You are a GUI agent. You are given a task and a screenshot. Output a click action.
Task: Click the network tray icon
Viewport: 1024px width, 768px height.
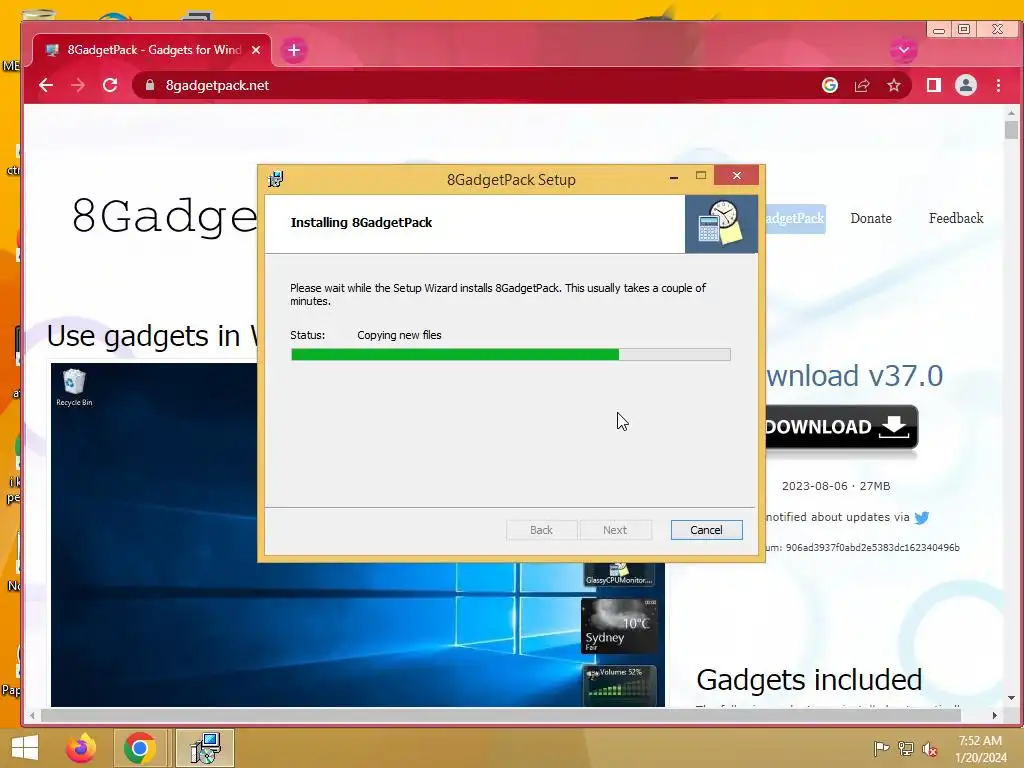click(x=906, y=749)
